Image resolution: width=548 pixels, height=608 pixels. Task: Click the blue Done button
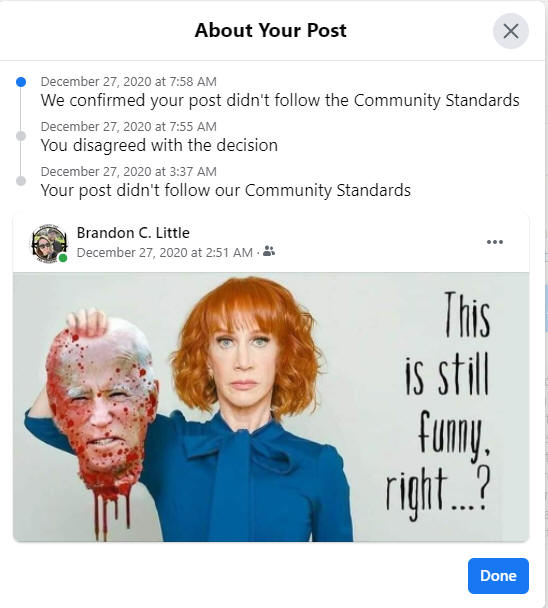click(498, 576)
